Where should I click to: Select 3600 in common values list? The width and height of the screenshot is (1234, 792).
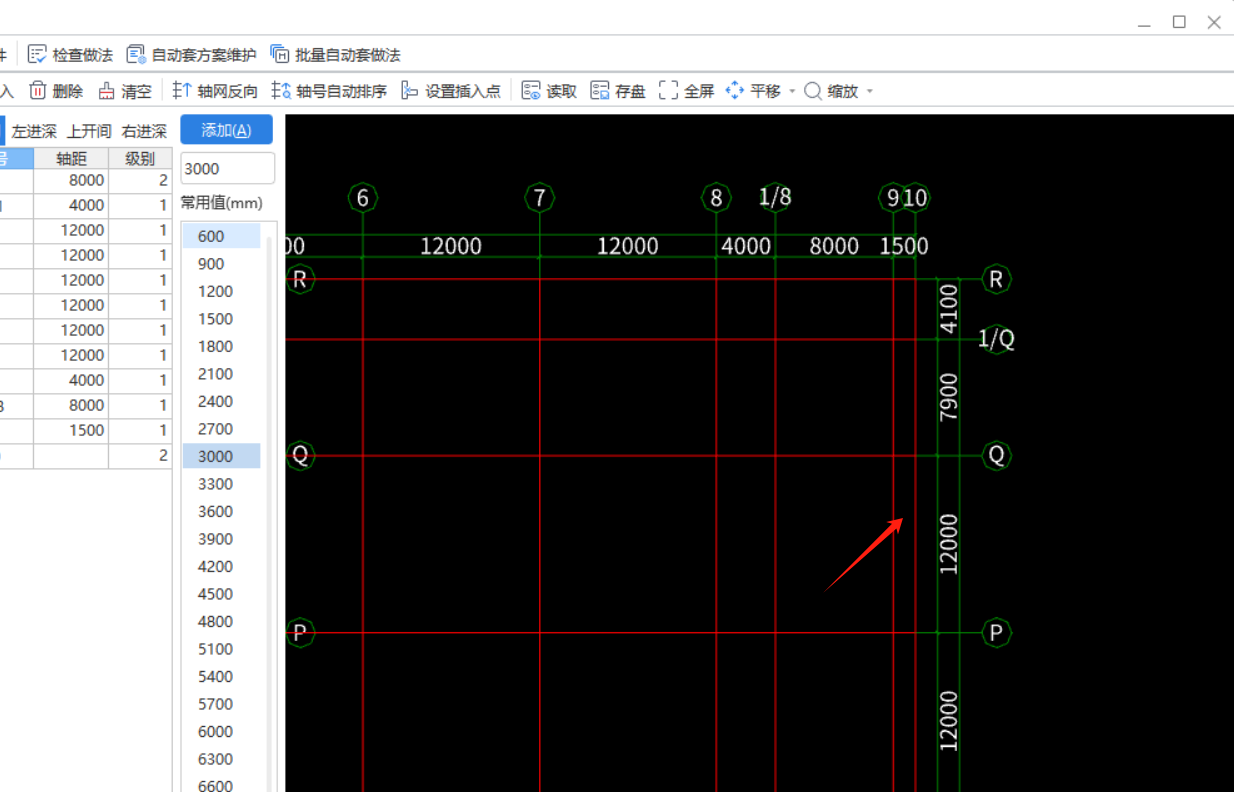(222, 511)
